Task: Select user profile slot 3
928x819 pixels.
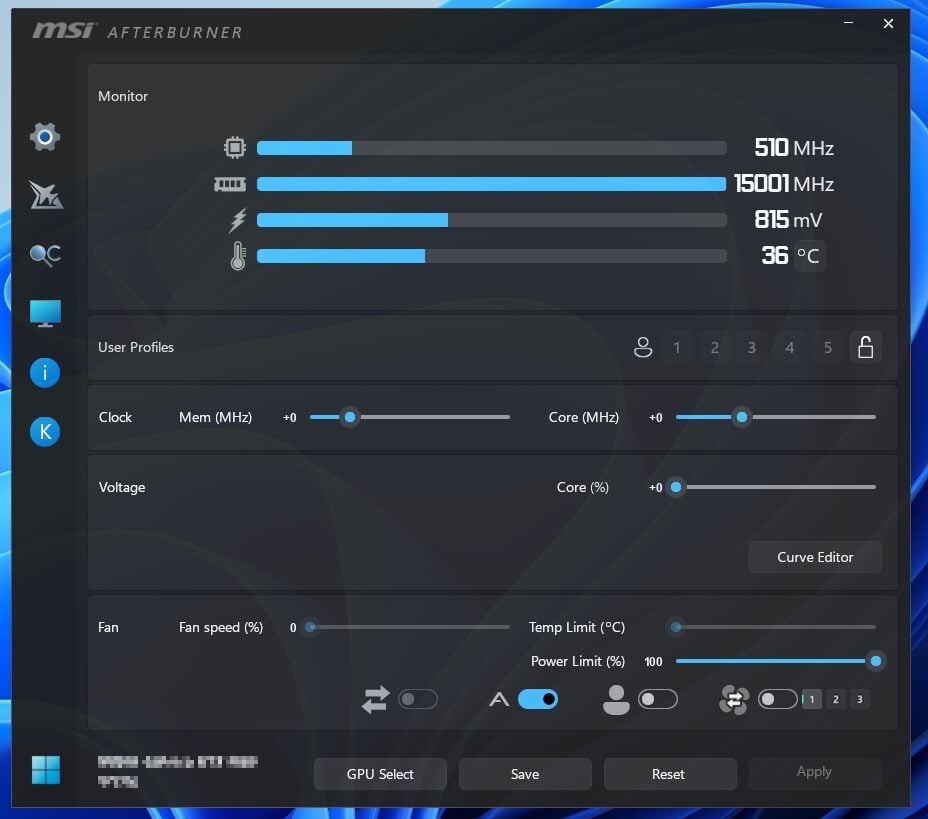Action: [x=752, y=347]
